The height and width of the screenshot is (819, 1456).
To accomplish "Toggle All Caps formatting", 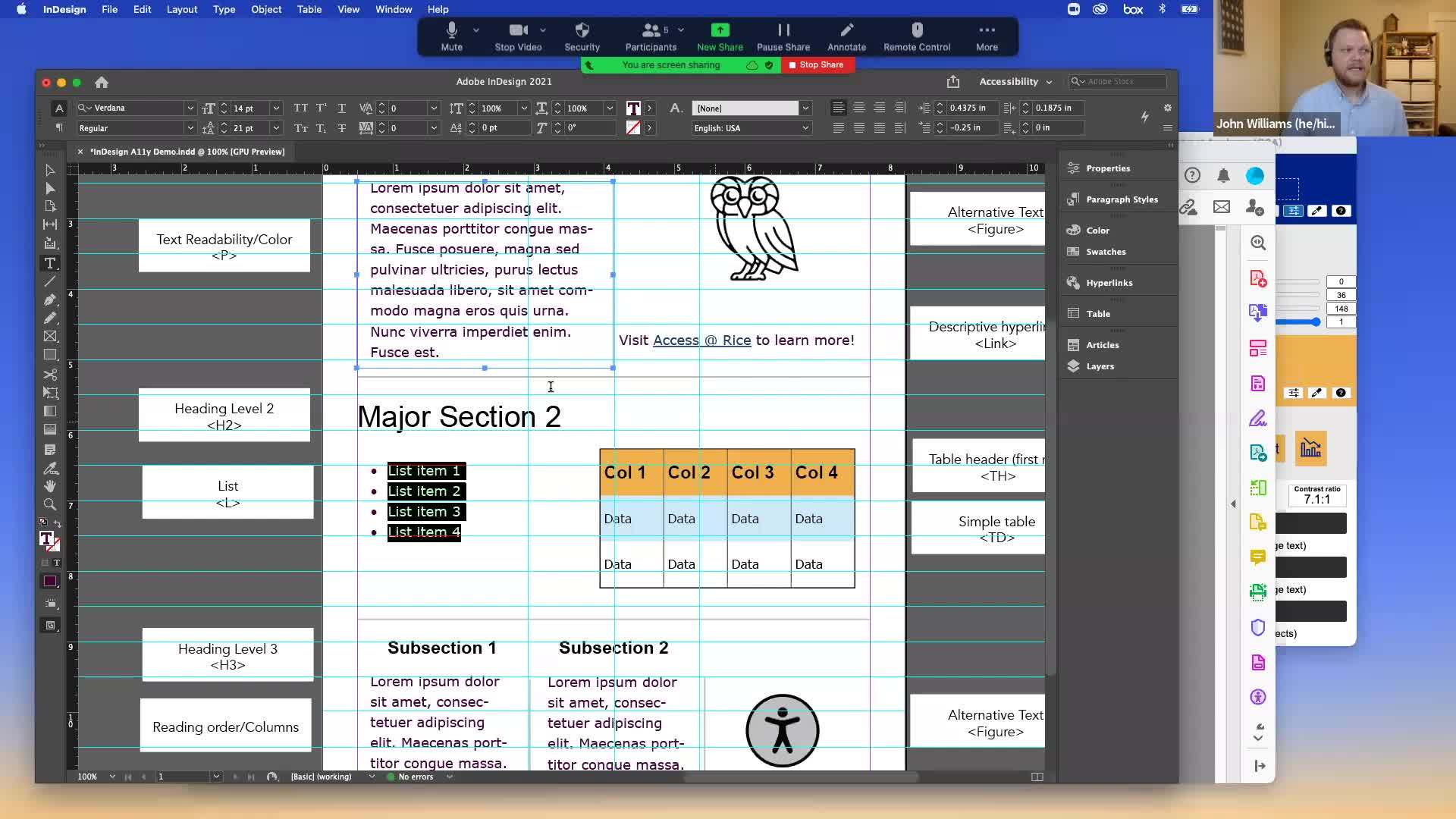I will pos(301,108).
